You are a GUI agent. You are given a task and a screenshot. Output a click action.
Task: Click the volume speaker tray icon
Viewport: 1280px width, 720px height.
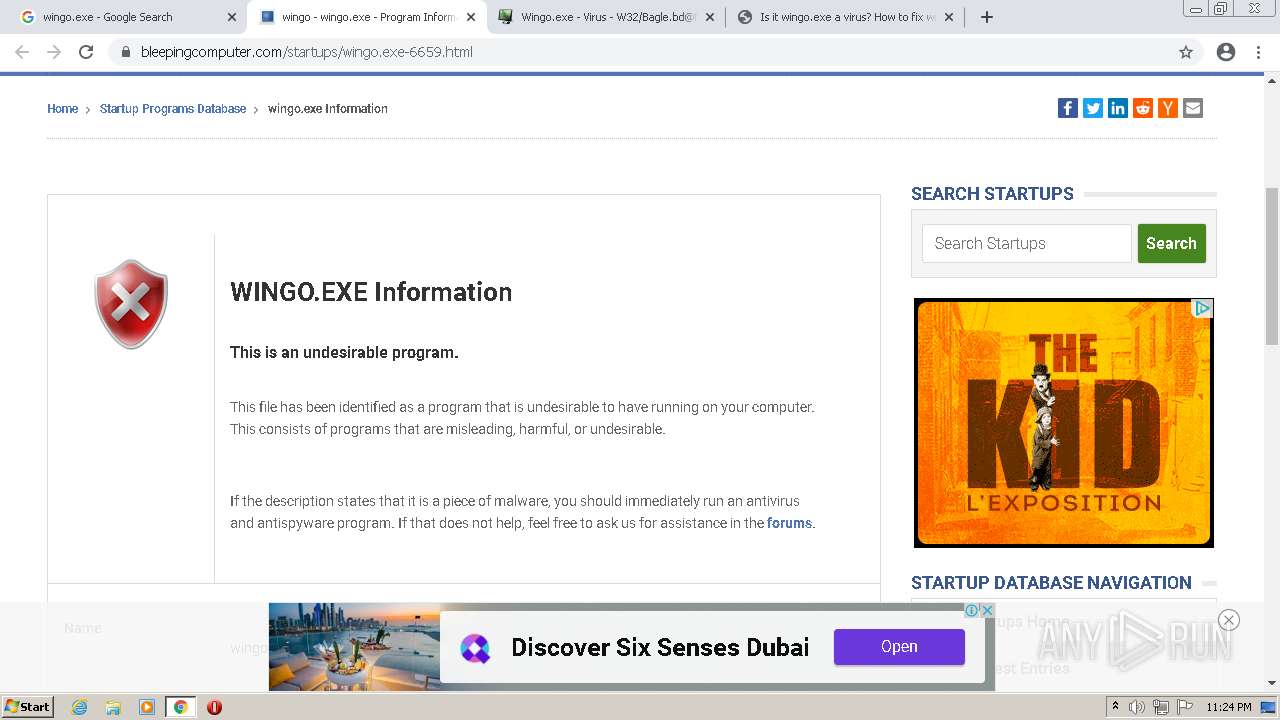pos(1137,707)
